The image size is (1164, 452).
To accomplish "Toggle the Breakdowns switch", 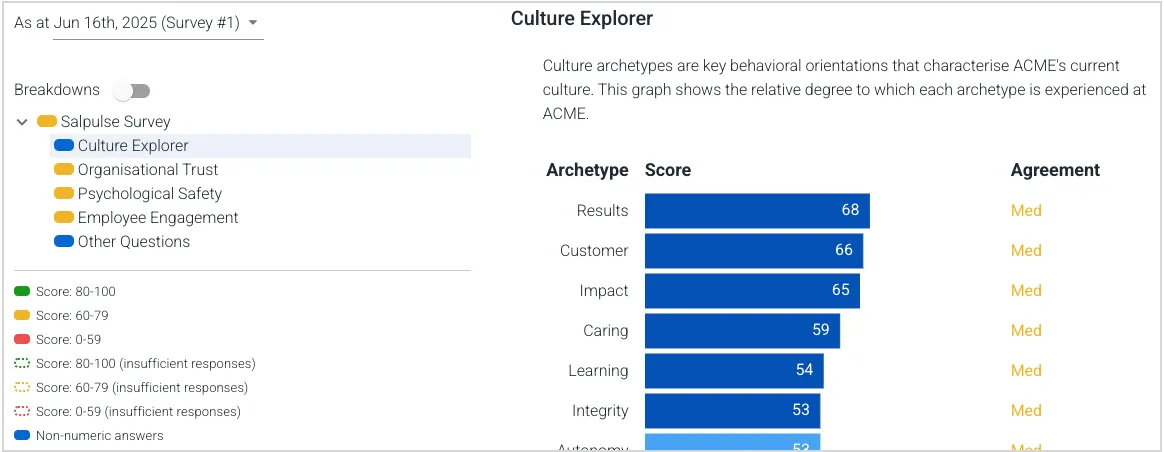I will coord(132,91).
